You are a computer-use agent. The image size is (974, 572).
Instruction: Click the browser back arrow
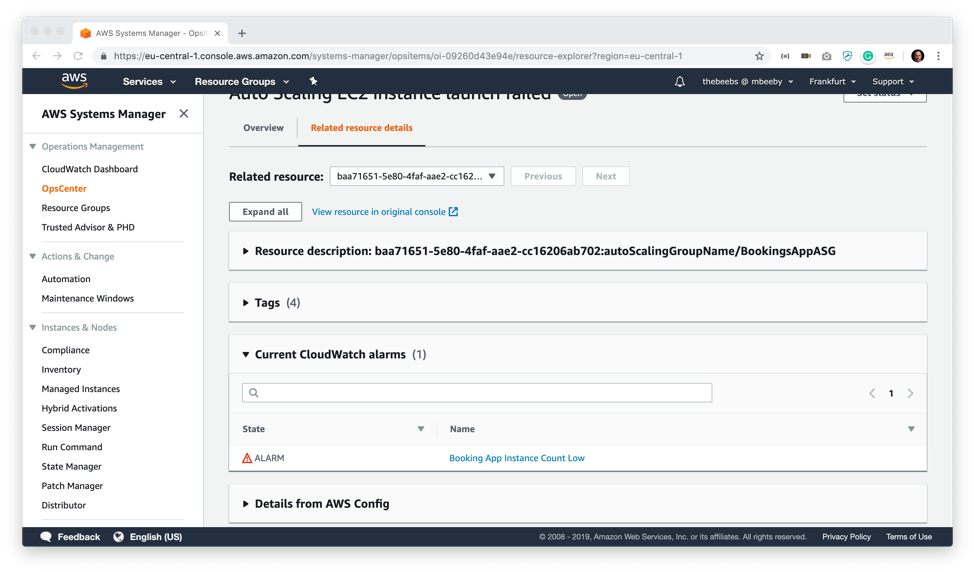click(37, 56)
